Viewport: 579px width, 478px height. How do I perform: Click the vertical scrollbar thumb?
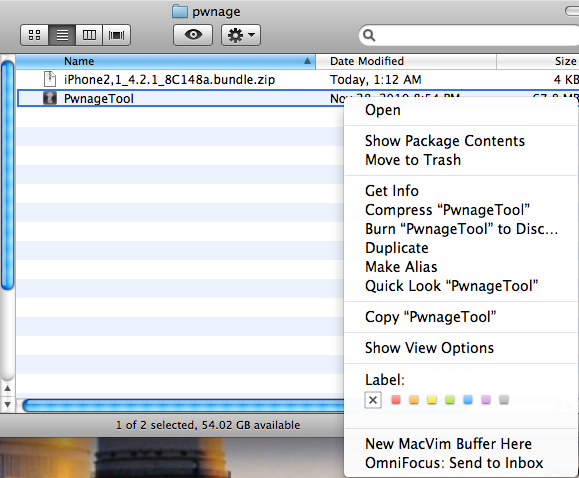pyautogui.click(x=7, y=176)
